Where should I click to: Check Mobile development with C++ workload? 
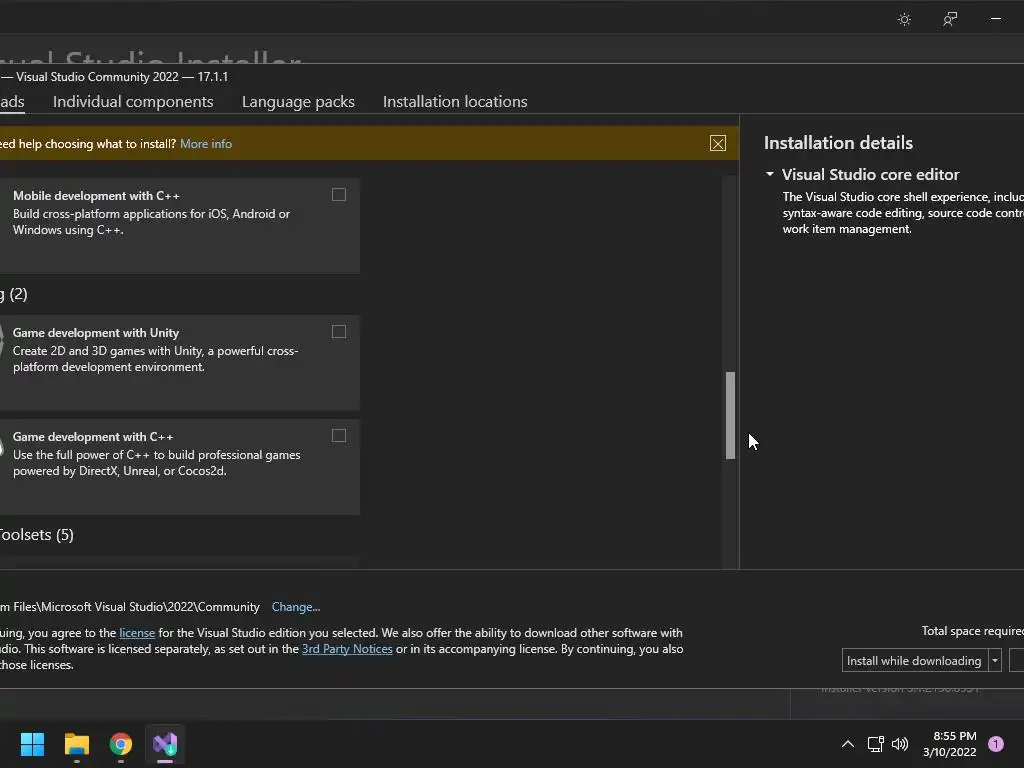coord(339,195)
